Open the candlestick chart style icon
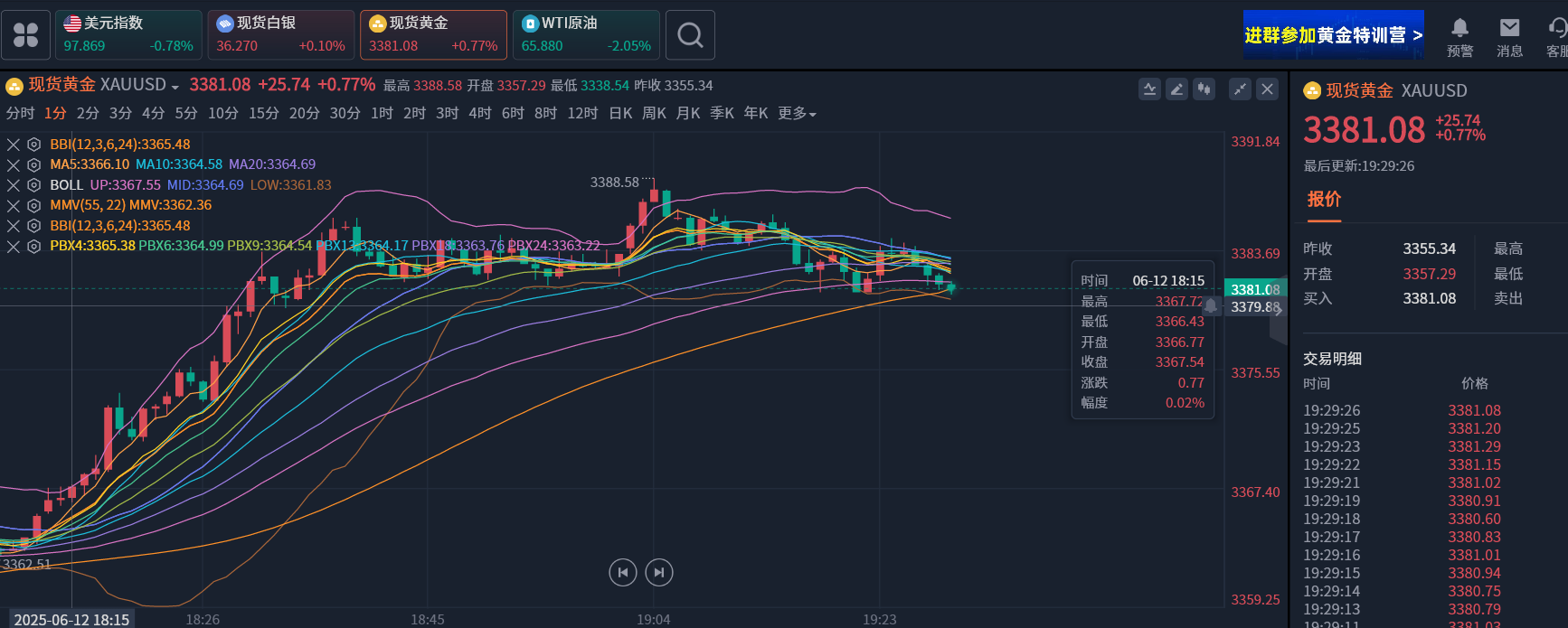 click(x=1204, y=89)
